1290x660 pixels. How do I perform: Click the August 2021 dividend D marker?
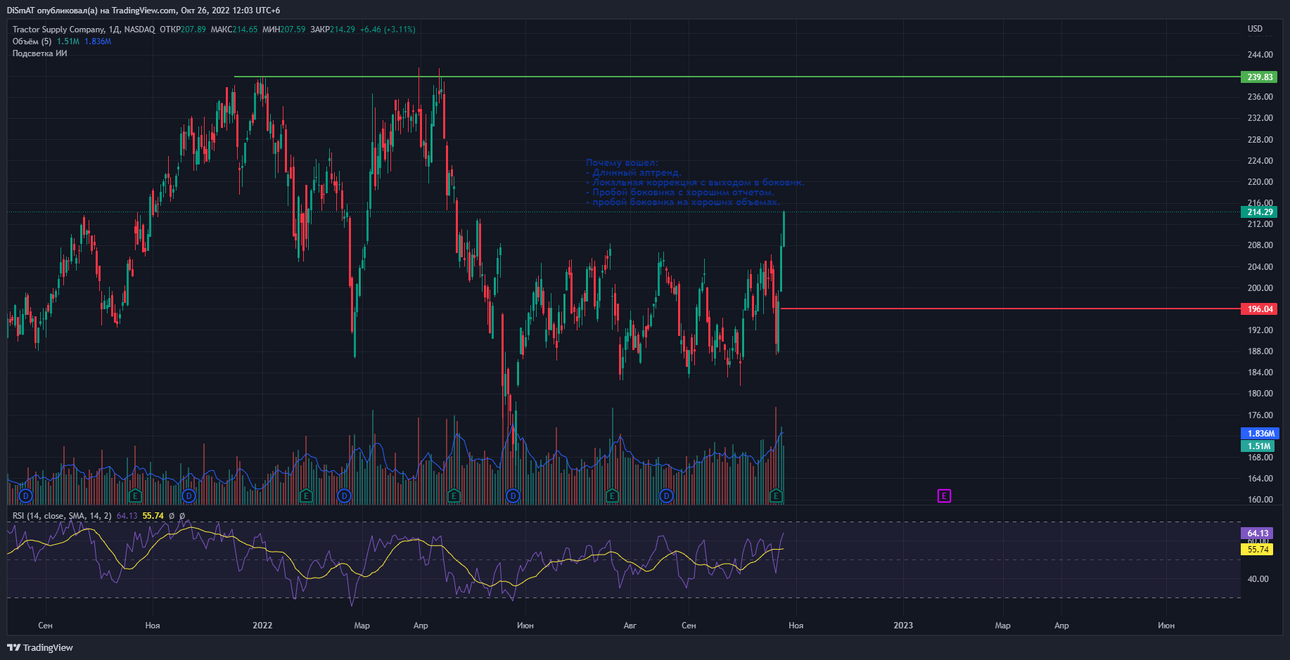pyautogui.click(x=26, y=496)
